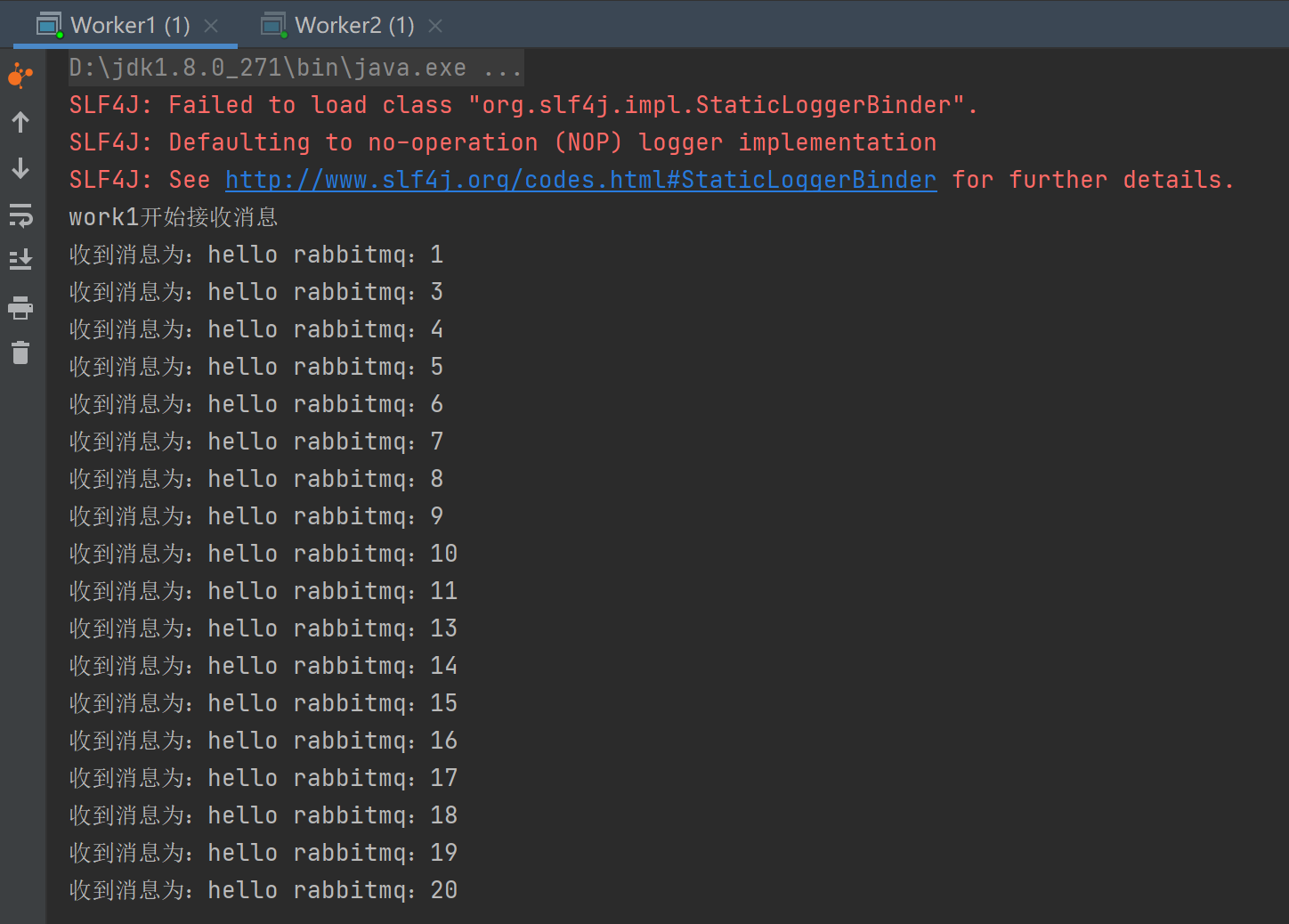Screen dimensions: 1289x924
Task: Close the Worker1 (1) tab
Action: [211, 26]
